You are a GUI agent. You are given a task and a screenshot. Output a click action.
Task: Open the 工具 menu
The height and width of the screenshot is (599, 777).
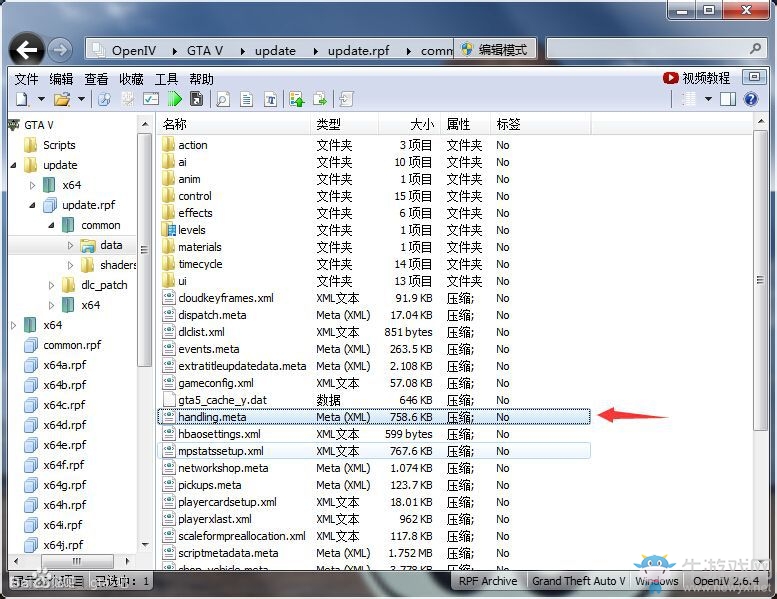coord(166,79)
